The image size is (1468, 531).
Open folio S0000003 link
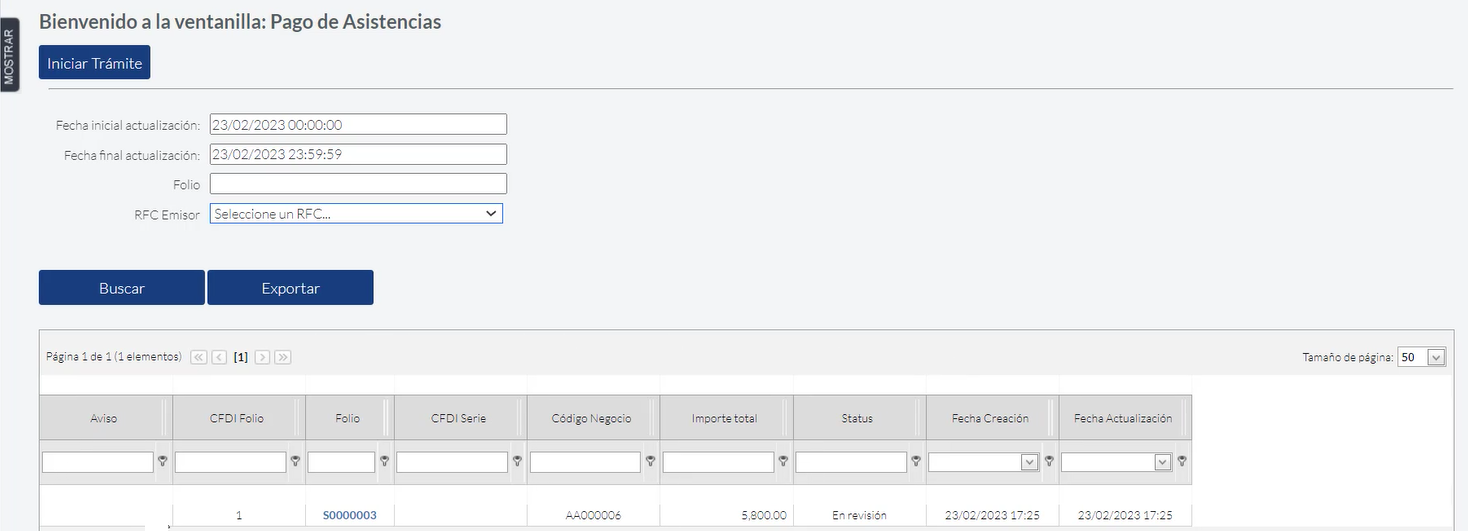tap(349, 515)
